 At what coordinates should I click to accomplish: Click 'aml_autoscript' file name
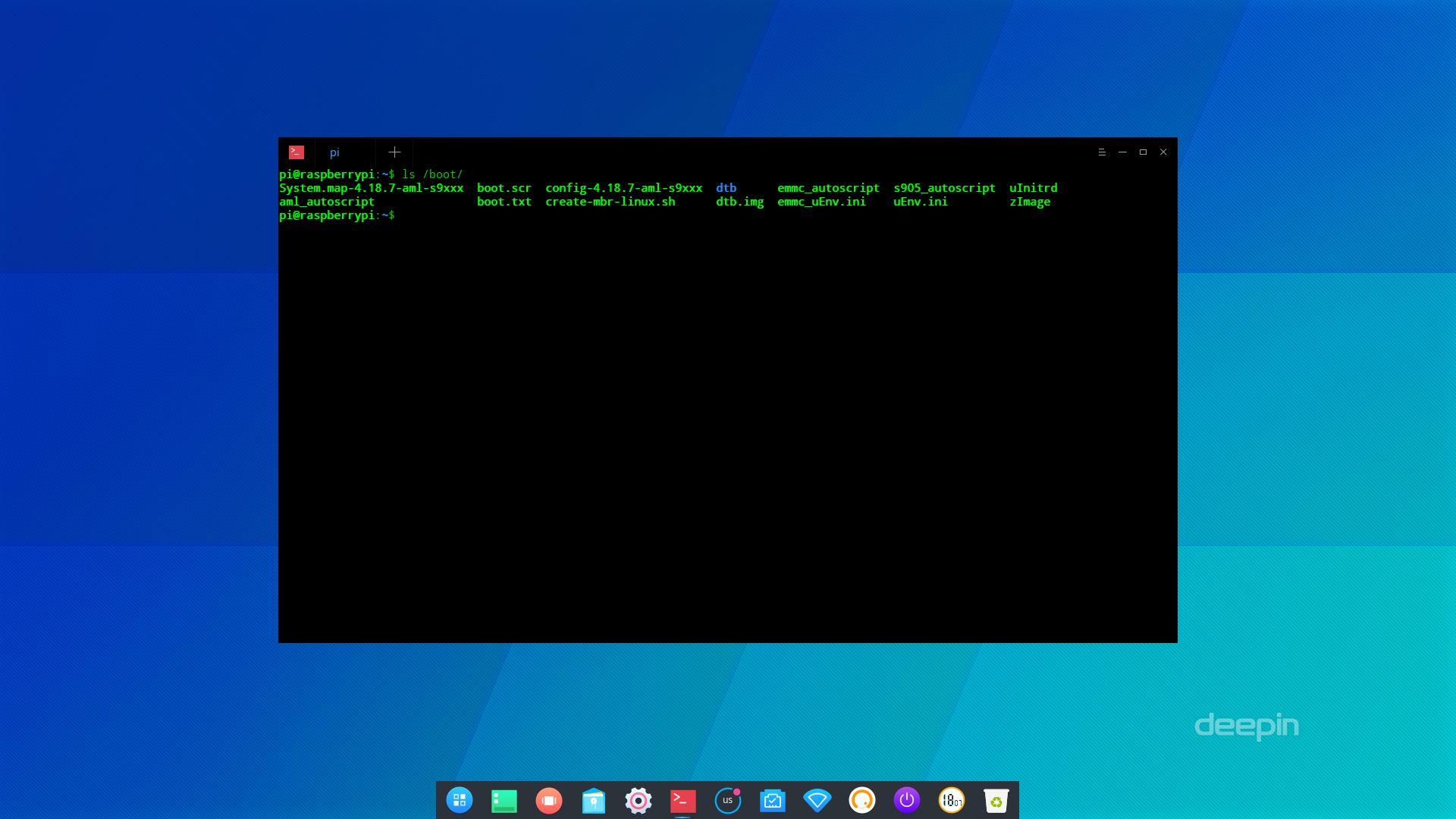pyautogui.click(x=327, y=202)
